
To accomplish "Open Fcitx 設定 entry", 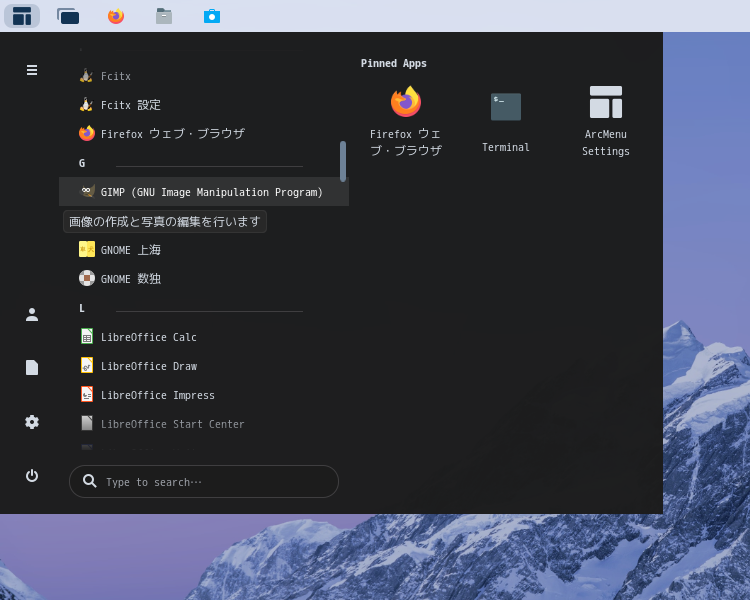I will (x=203, y=105).
